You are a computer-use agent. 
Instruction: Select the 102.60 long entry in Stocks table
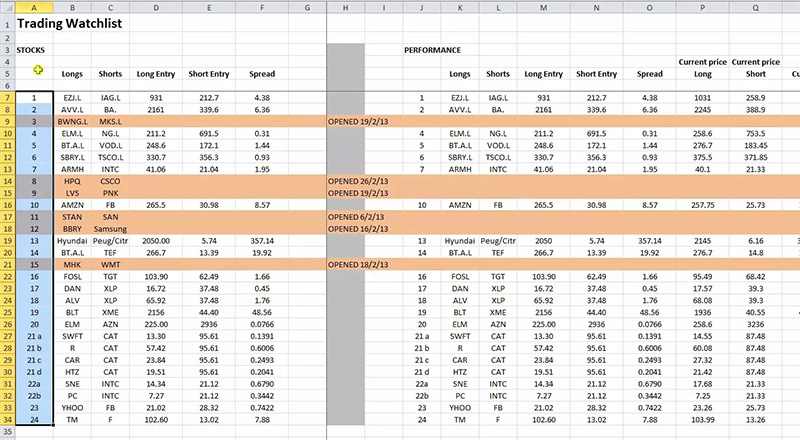[x=156, y=420]
